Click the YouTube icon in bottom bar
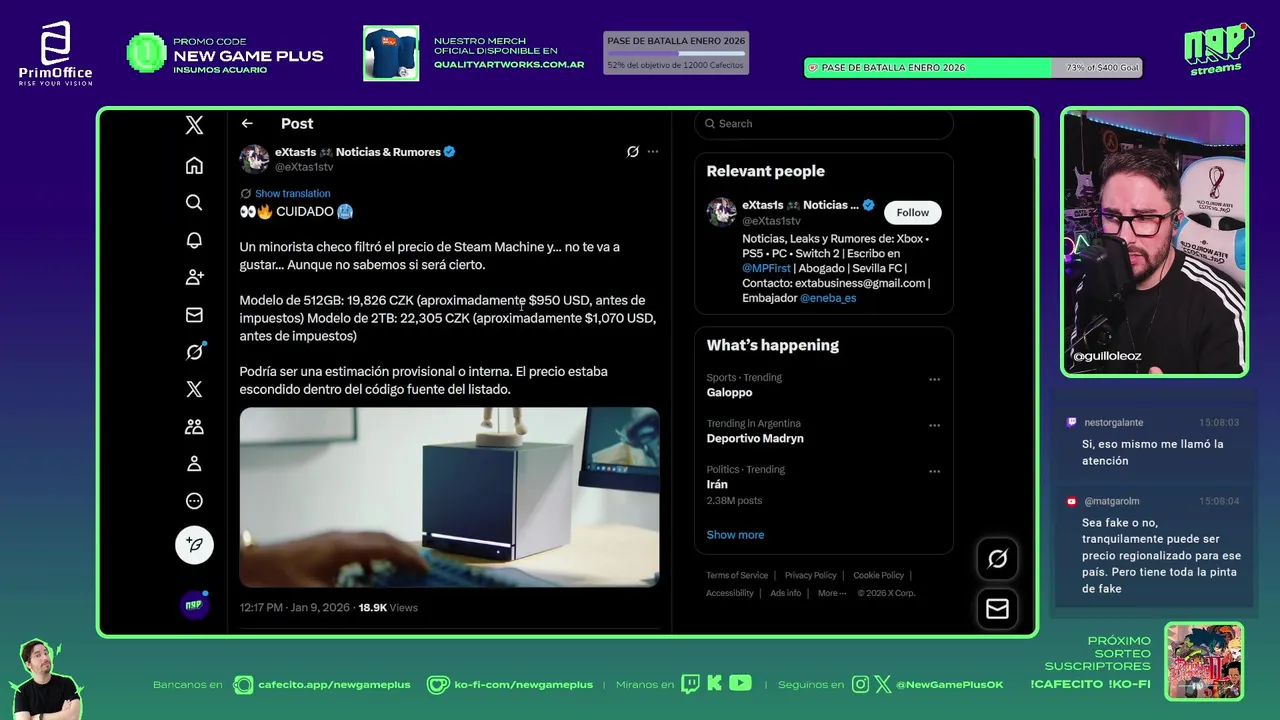Image resolution: width=1280 pixels, height=720 pixels. tap(740, 684)
